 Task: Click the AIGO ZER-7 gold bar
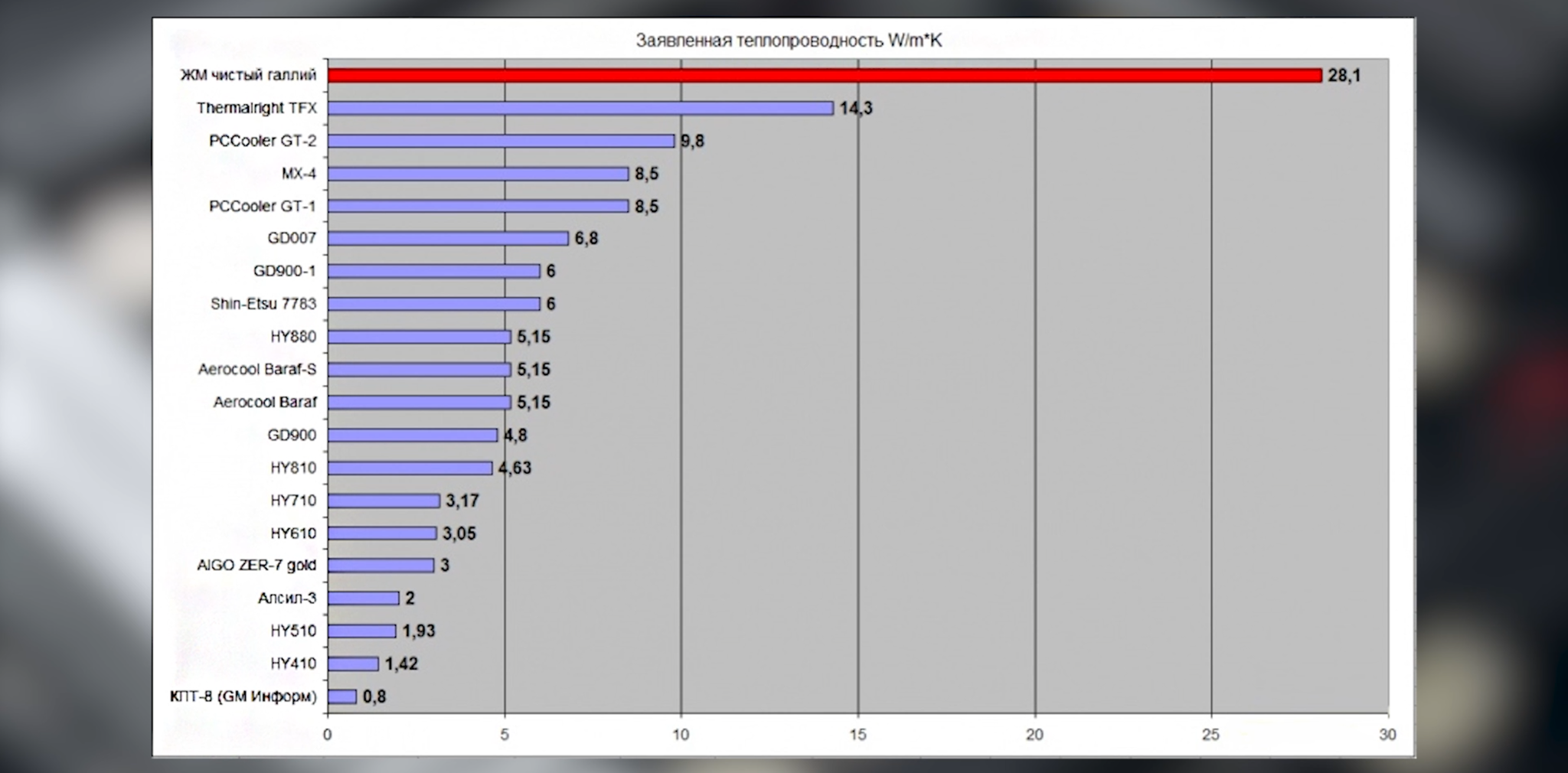tap(381, 566)
